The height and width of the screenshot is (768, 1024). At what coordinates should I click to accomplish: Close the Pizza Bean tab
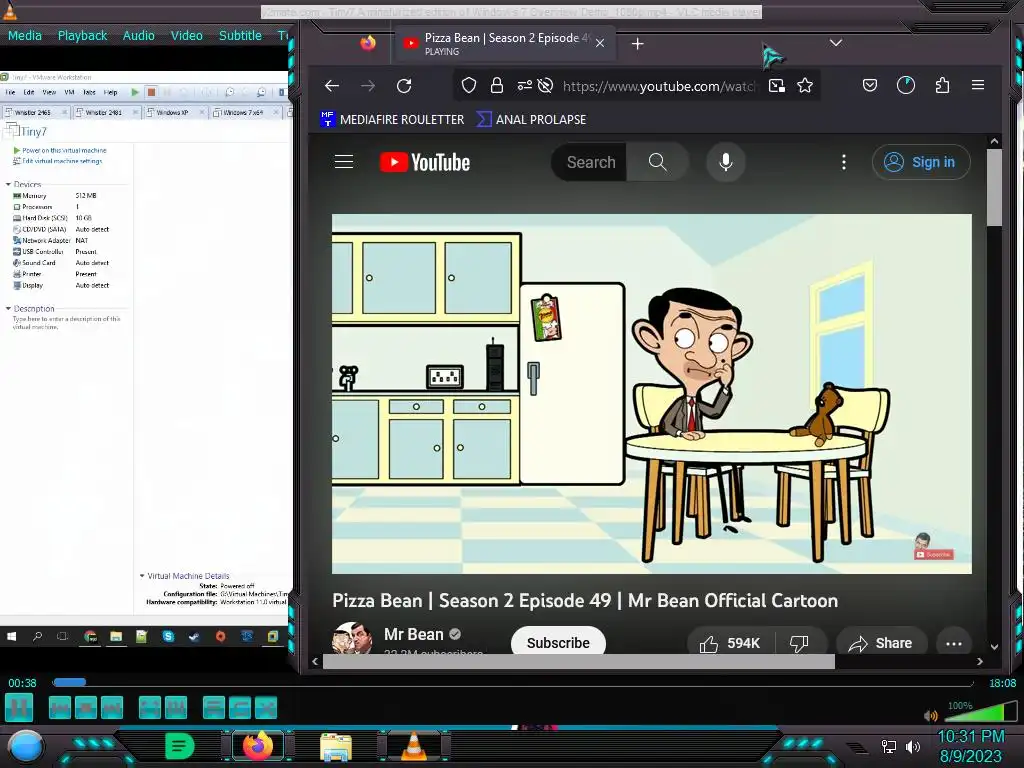click(x=600, y=43)
